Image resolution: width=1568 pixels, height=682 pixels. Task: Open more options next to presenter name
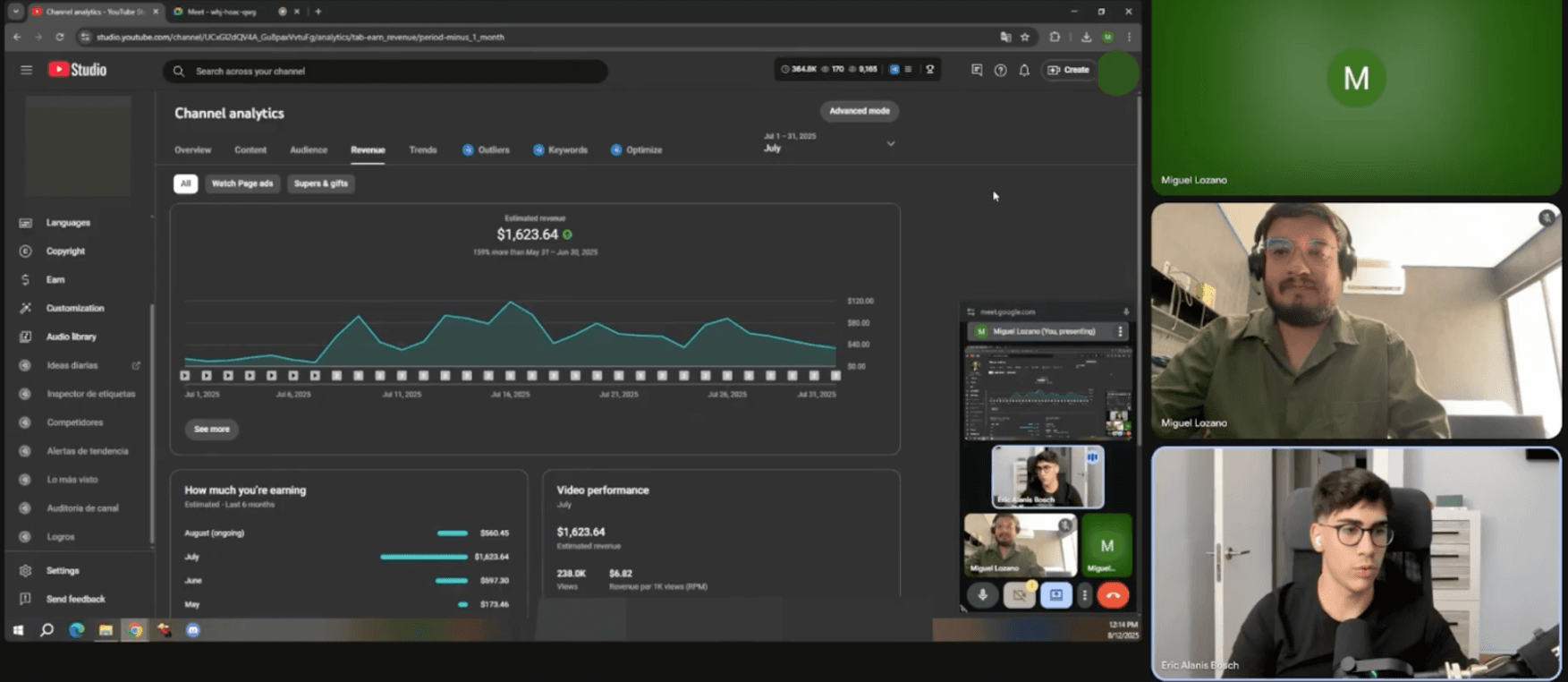(x=1120, y=332)
